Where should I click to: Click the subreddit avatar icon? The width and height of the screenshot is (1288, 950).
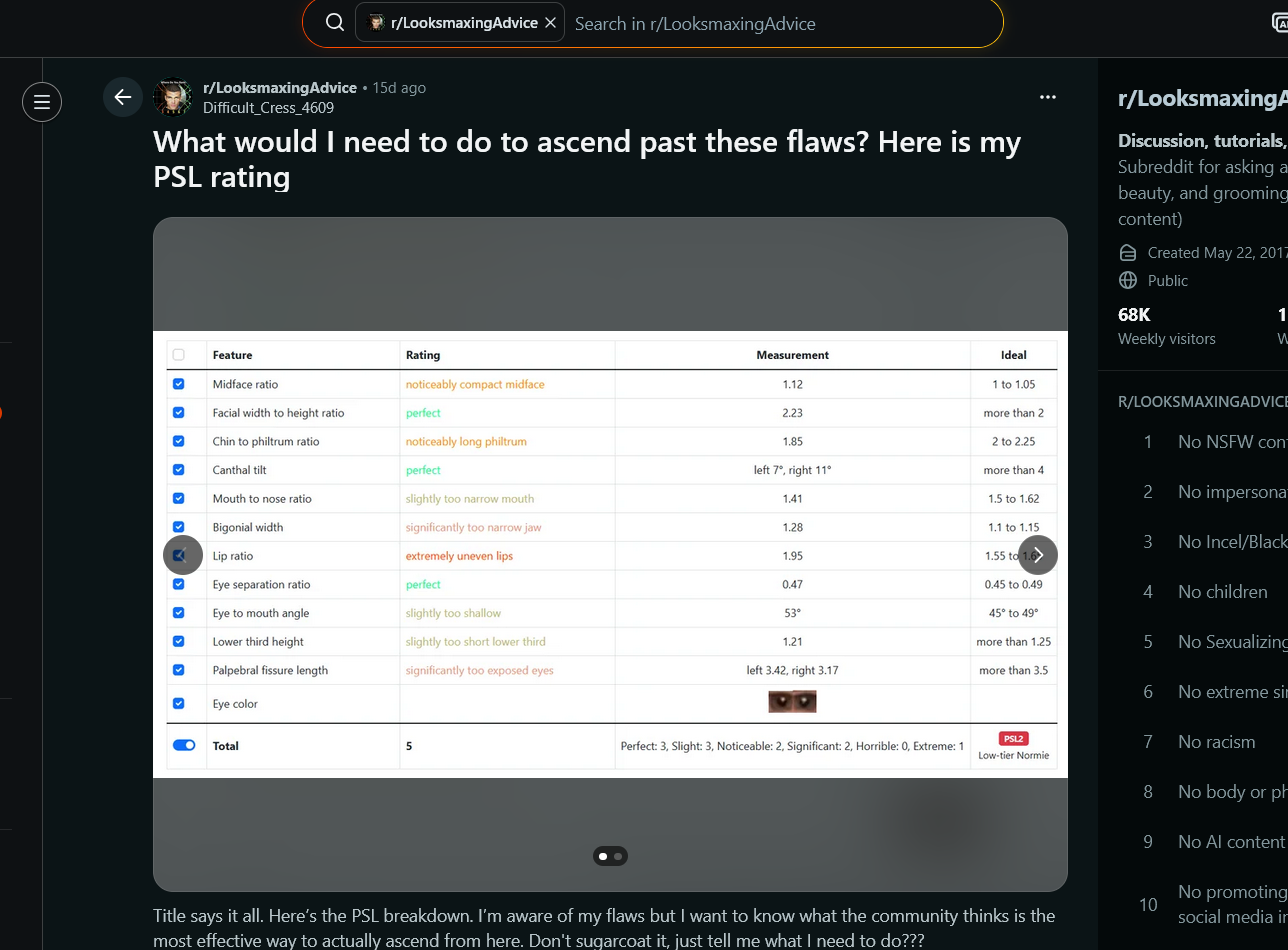tap(172, 97)
